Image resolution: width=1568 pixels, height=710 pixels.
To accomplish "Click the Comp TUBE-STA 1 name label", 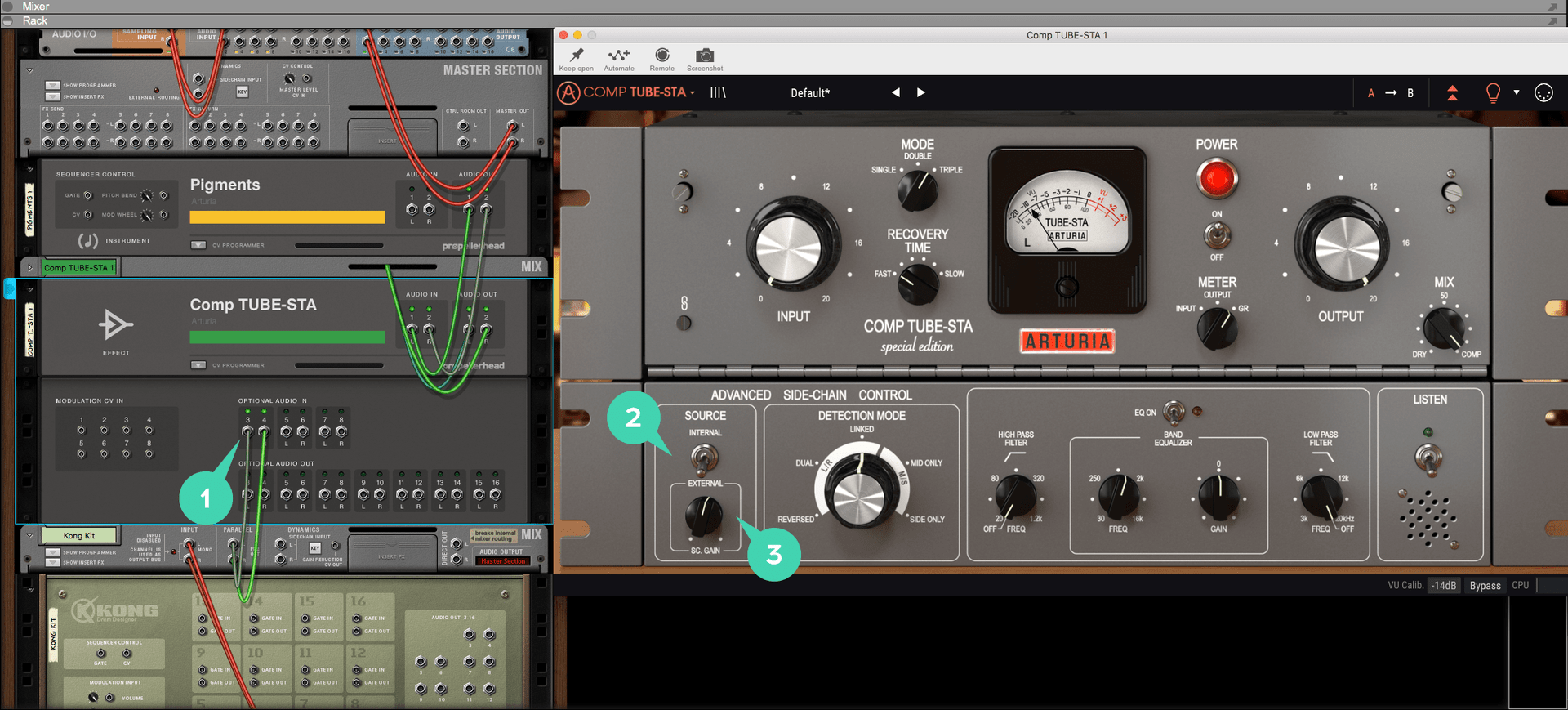I will [x=79, y=267].
